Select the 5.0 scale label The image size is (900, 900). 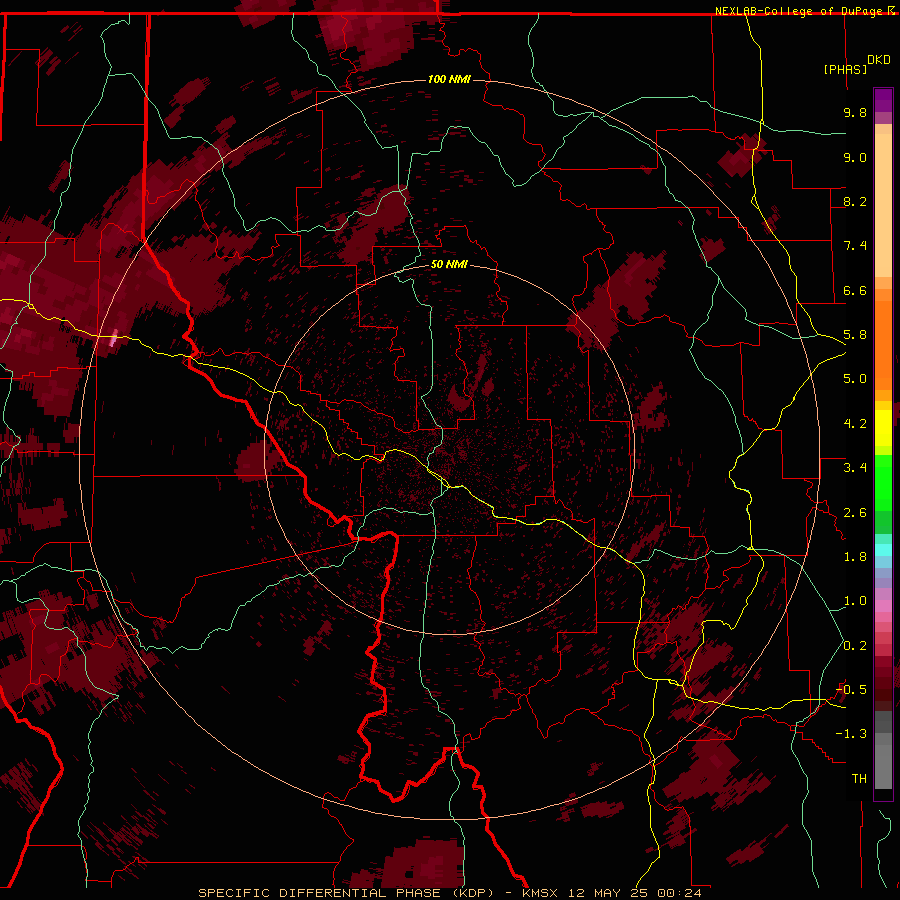click(855, 379)
